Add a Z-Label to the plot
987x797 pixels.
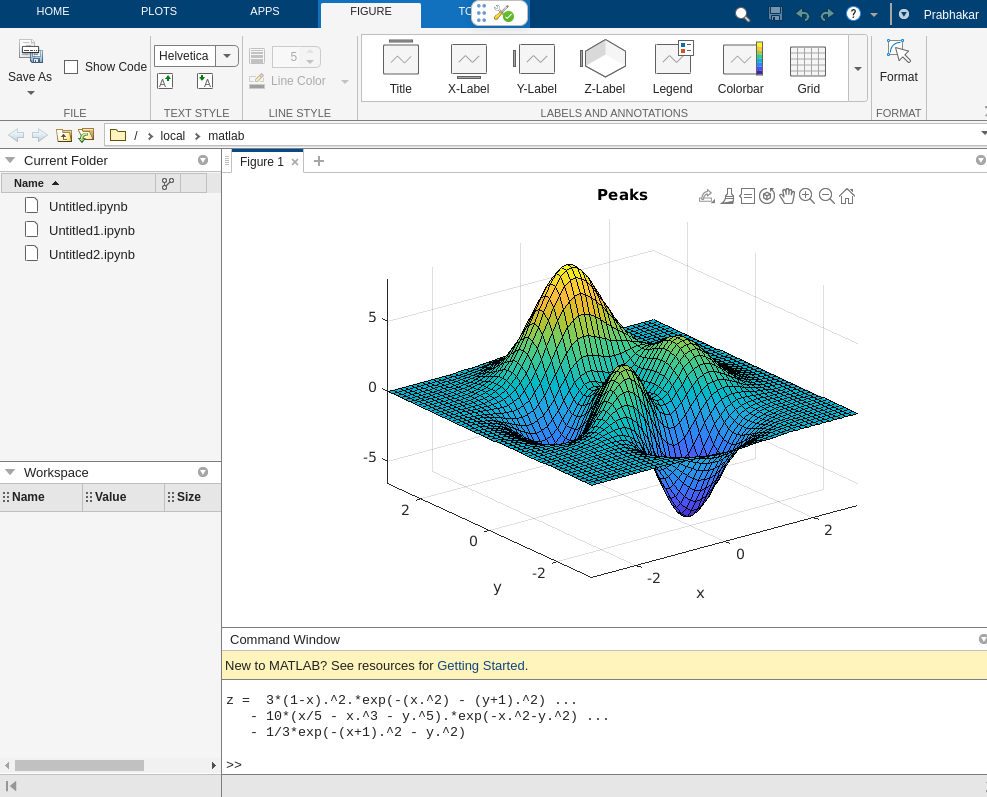(604, 68)
